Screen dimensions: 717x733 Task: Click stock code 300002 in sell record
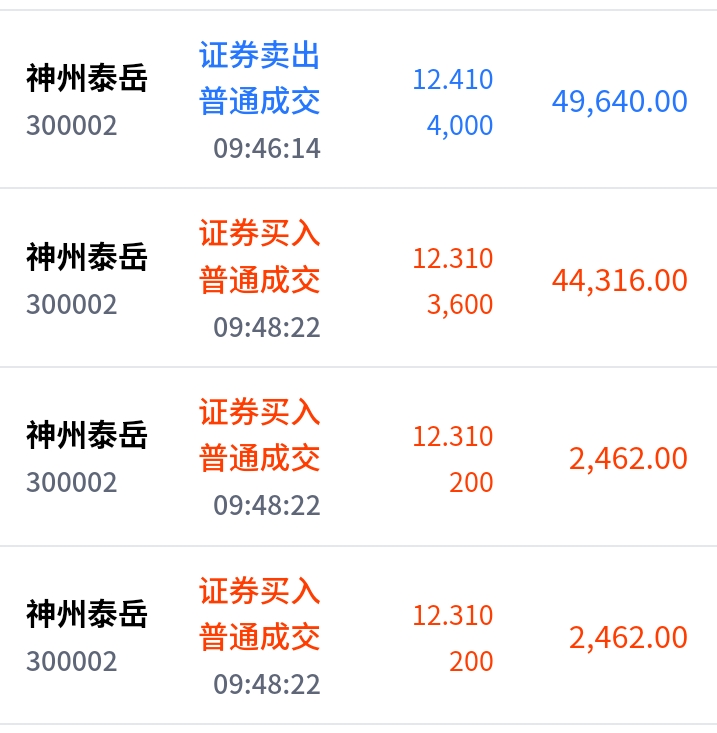tap(72, 126)
